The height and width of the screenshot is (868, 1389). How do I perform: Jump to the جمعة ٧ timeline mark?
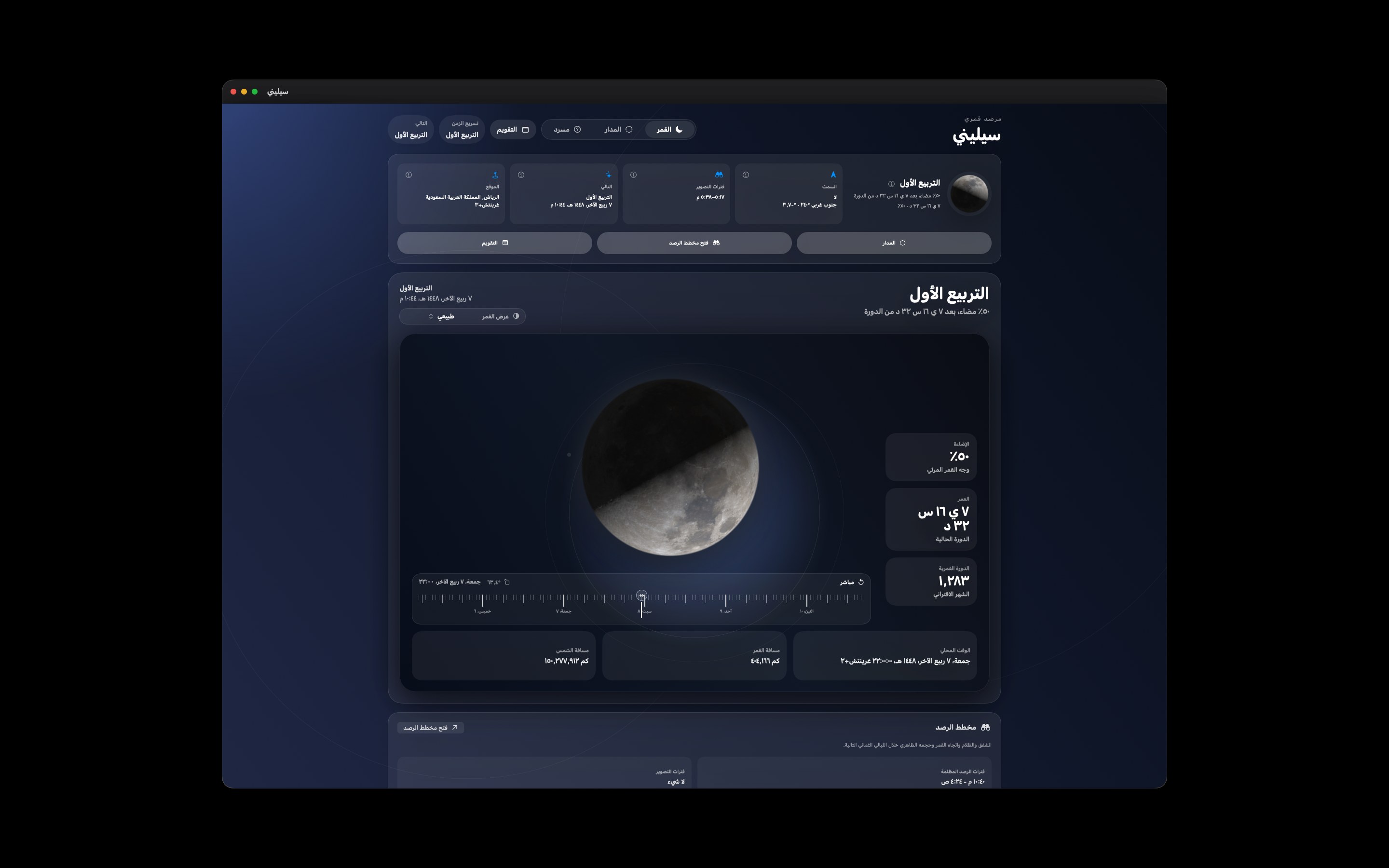tap(563, 611)
